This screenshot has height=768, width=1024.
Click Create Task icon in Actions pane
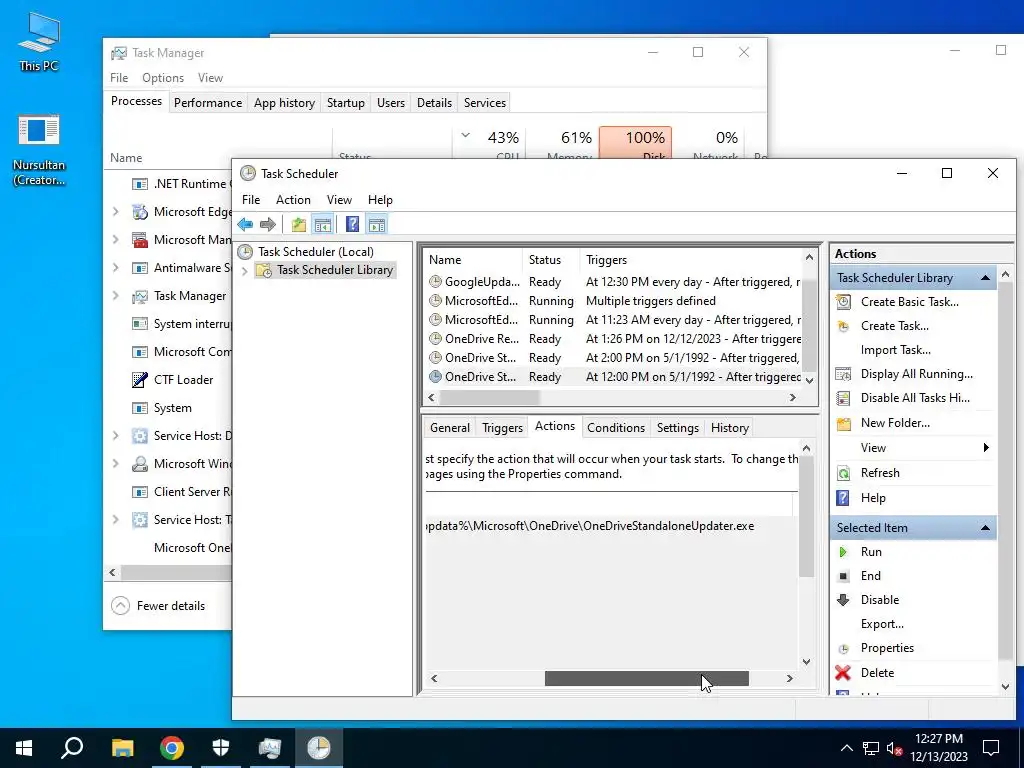point(844,326)
